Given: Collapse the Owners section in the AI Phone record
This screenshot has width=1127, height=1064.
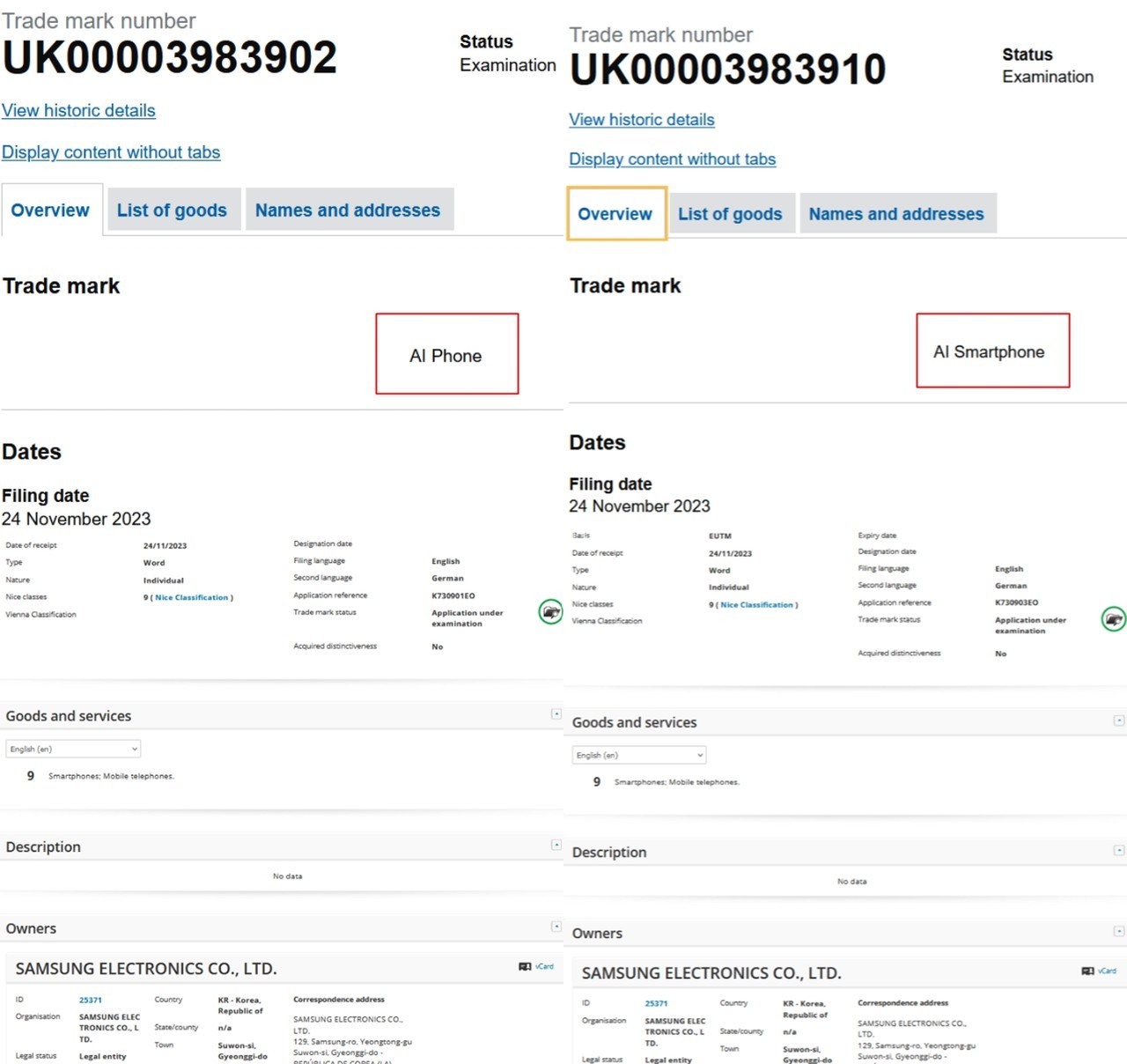Looking at the screenshot, I should (556, 926).
